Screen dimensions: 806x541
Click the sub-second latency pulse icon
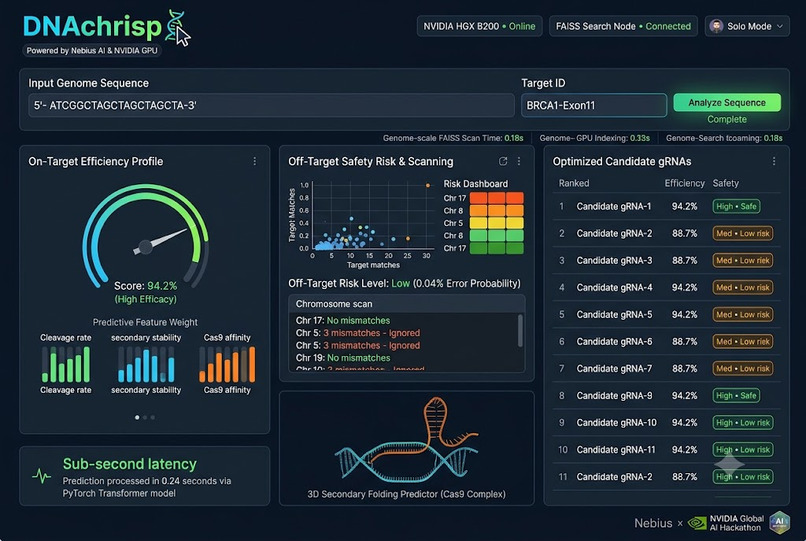tap(42, 476)
